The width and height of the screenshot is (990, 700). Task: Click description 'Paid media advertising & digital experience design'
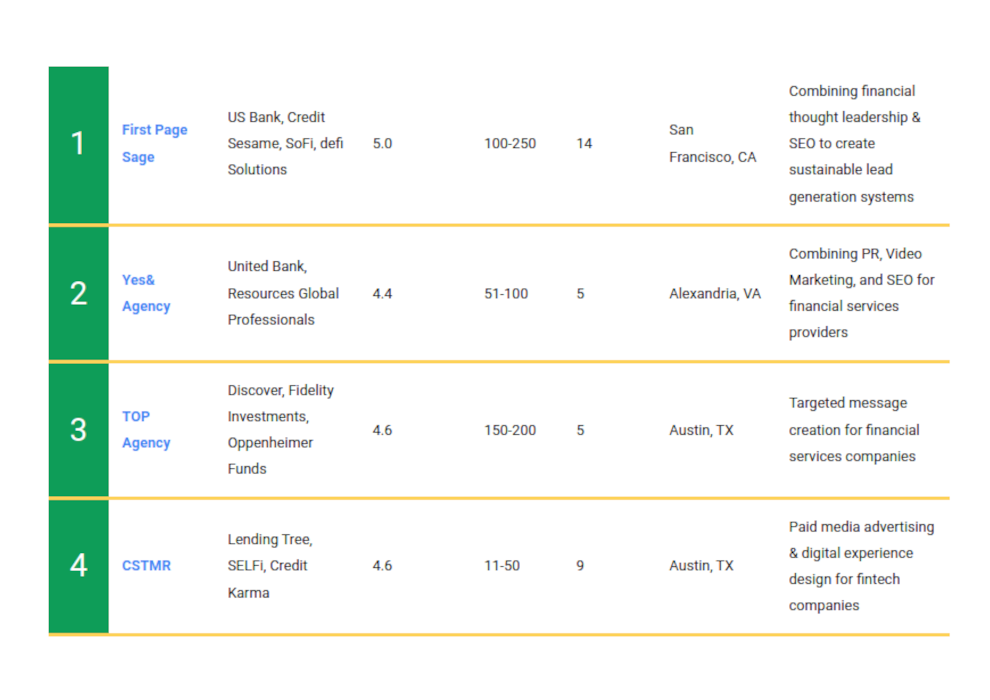click(862, 566)
